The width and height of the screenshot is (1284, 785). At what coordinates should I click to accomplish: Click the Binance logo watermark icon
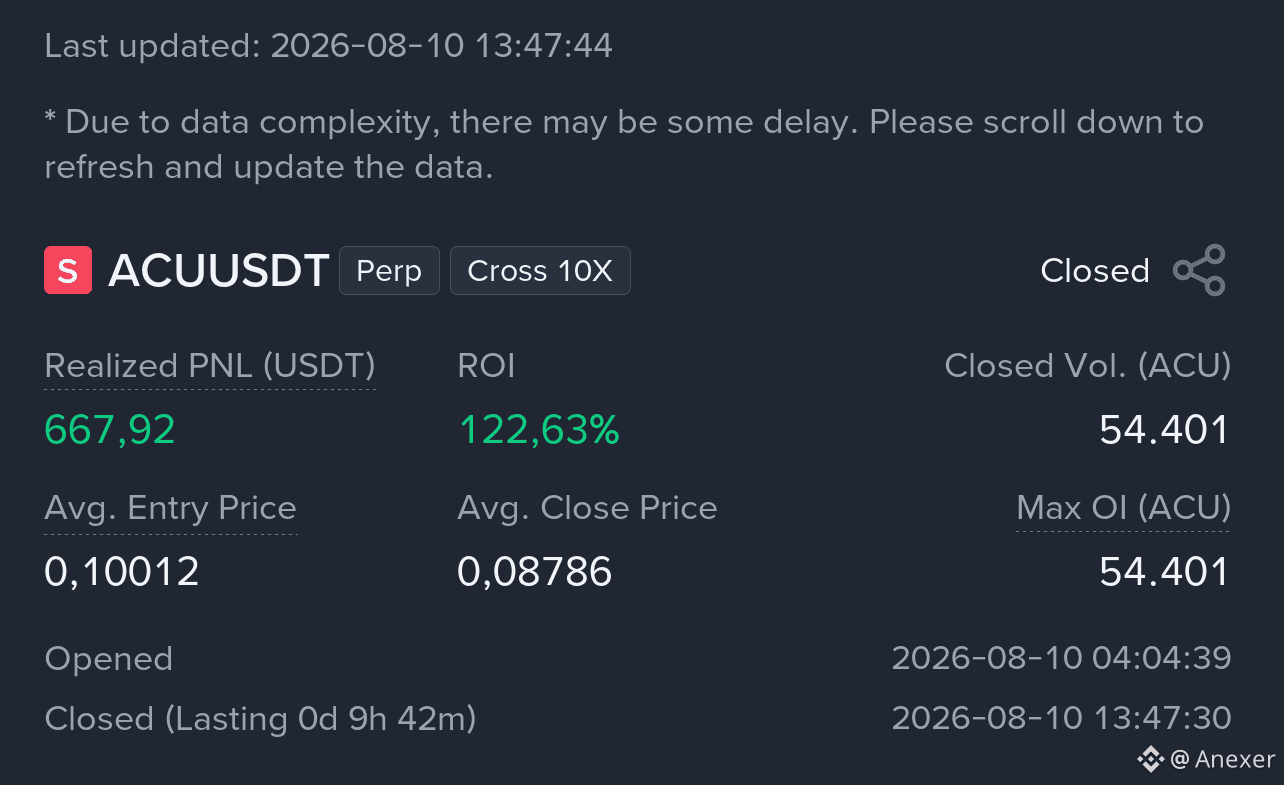coord(1150,759)
